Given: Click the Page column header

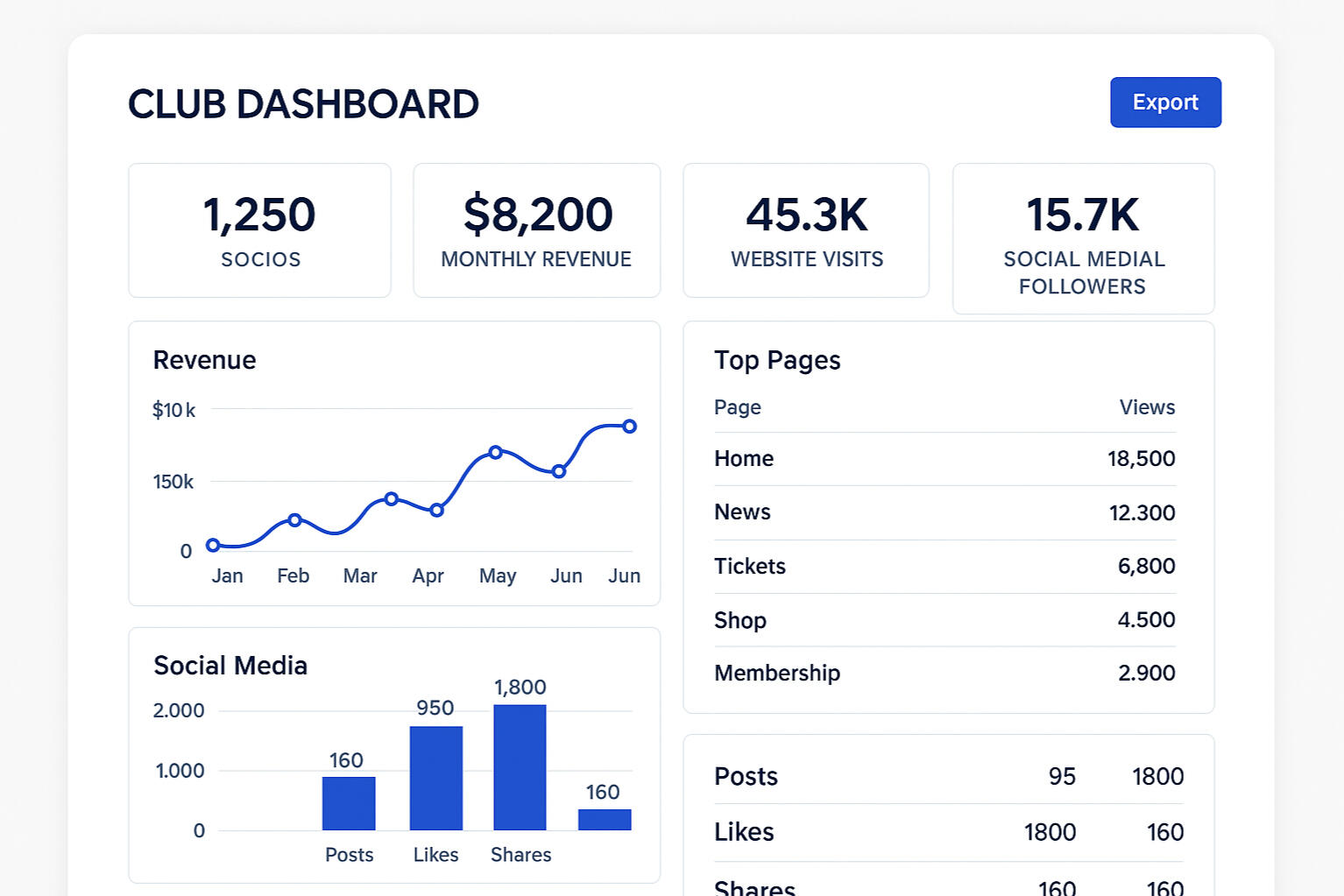Looking at the screenshot, I should [737, 407].
